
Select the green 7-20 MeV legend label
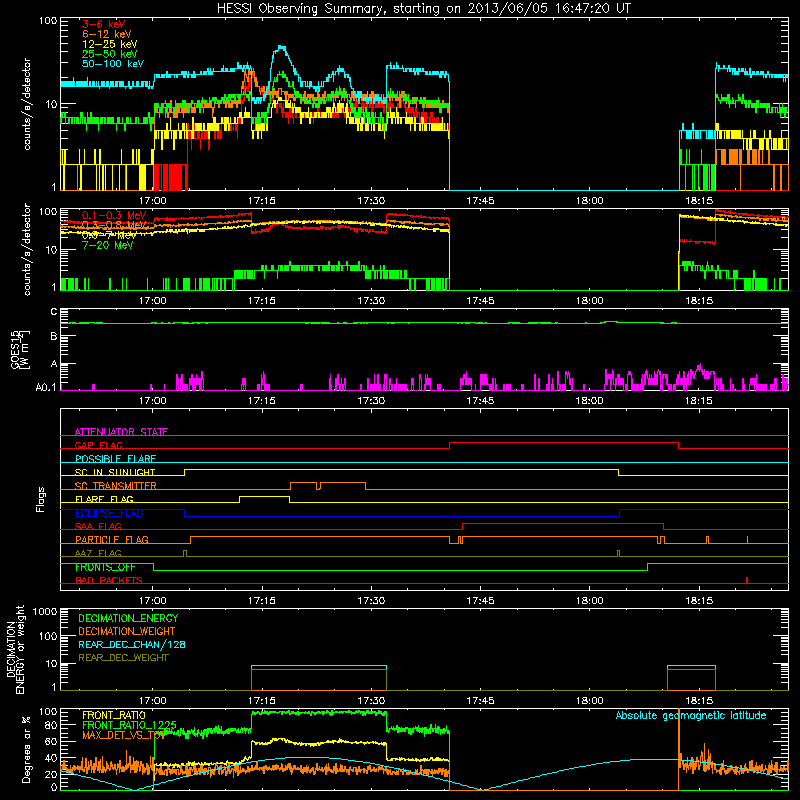click(108, 245)
